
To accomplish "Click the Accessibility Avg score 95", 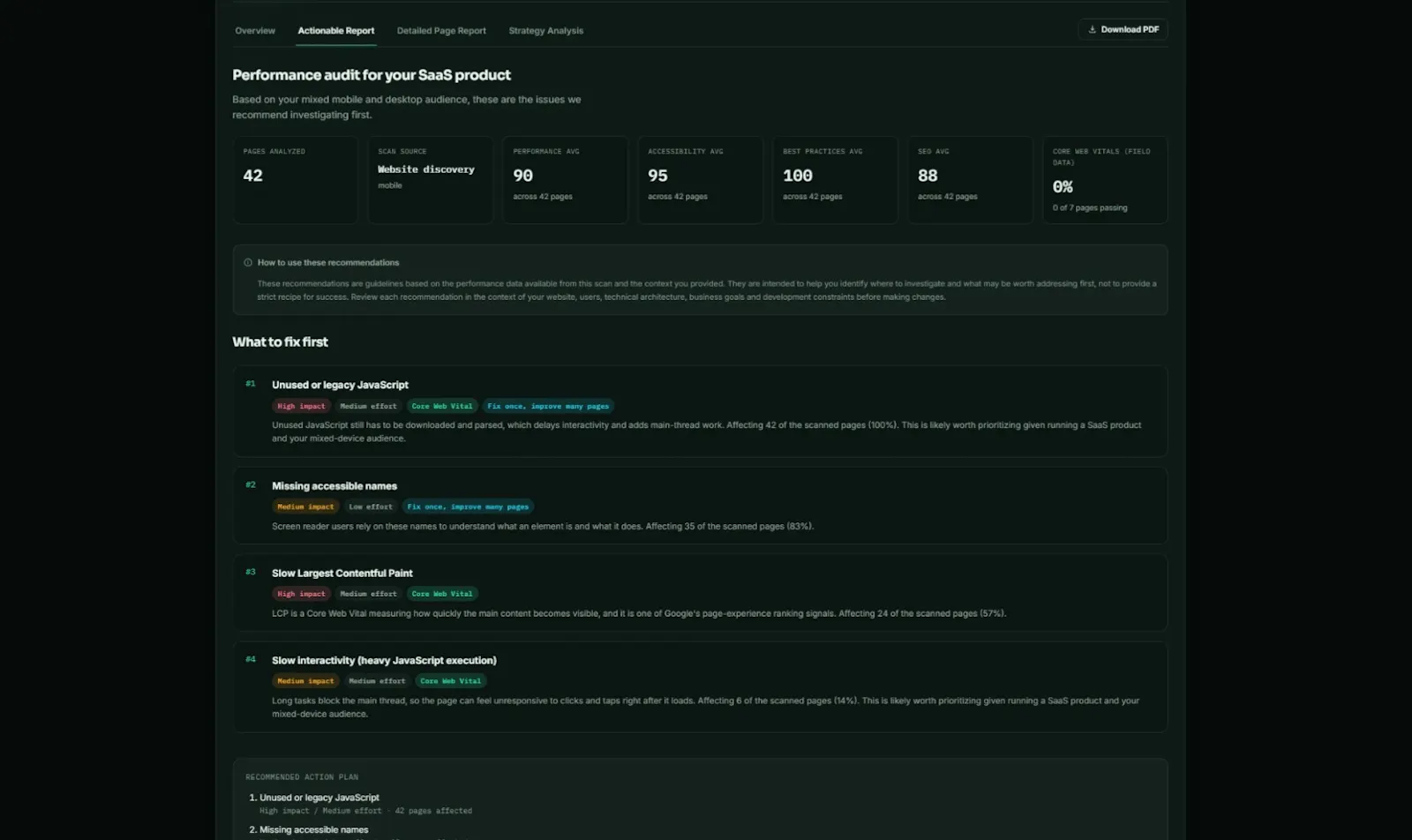I will [x=658, y=176].
